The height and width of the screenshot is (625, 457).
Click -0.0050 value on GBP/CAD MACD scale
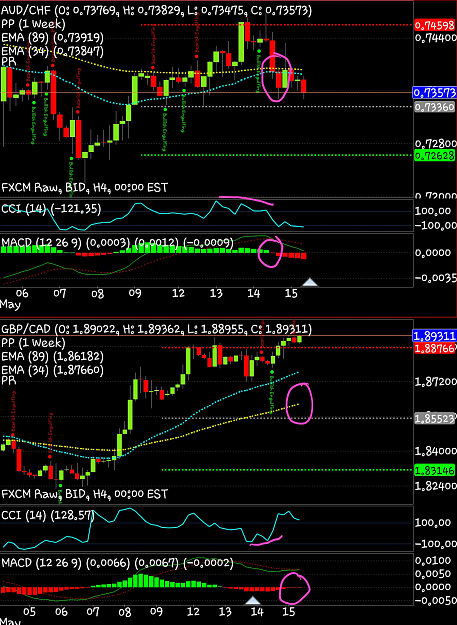click(x=435, y=601)
